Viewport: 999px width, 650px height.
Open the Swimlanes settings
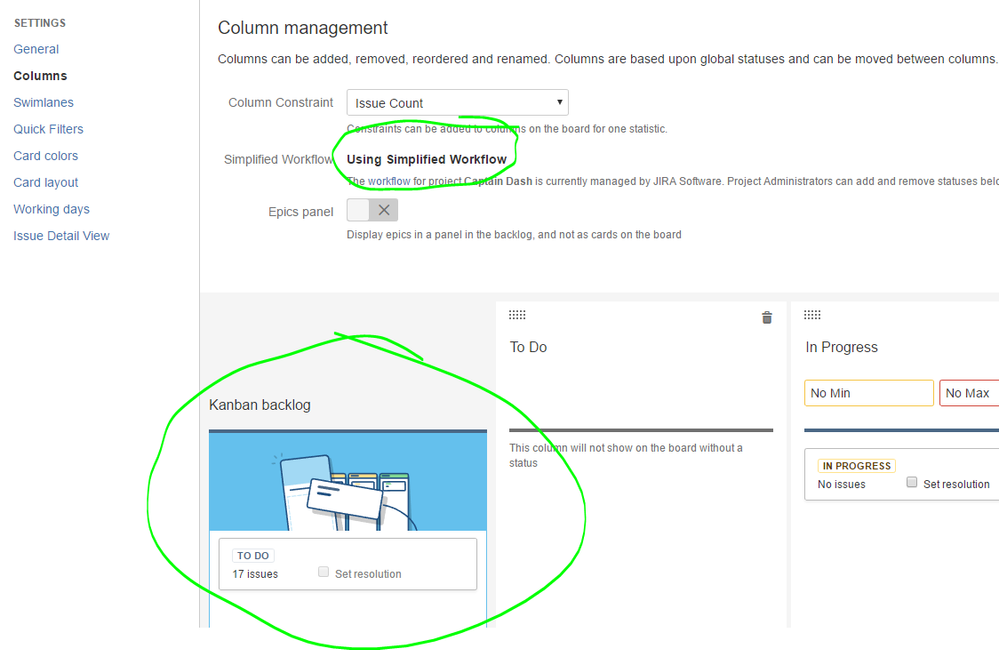(43, 103)
